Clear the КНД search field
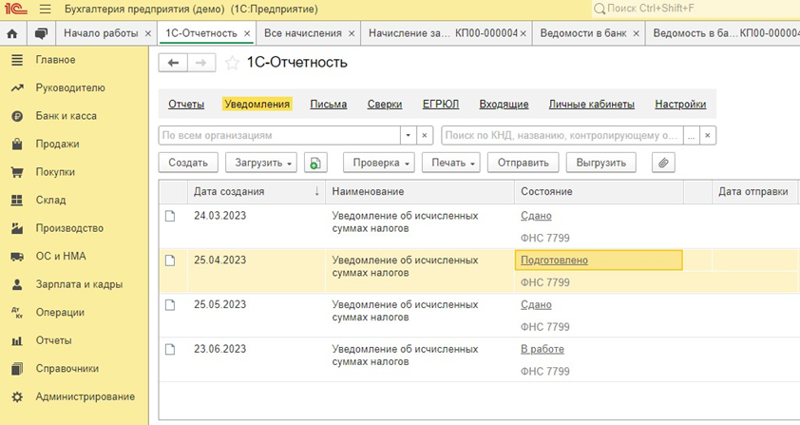The width and height of the screenshot is (800, 425). (x=707, y=135)
